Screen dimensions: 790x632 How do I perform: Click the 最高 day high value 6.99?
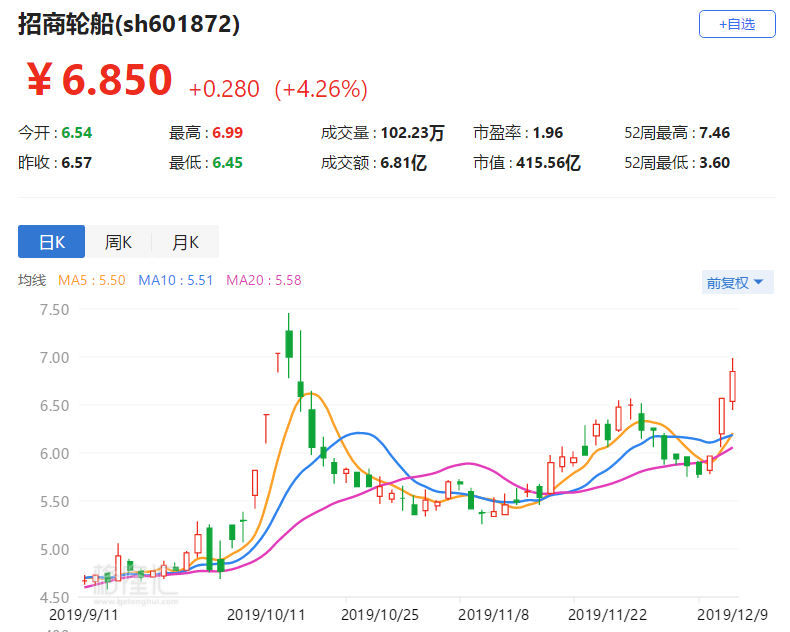[x=227, y=133]
